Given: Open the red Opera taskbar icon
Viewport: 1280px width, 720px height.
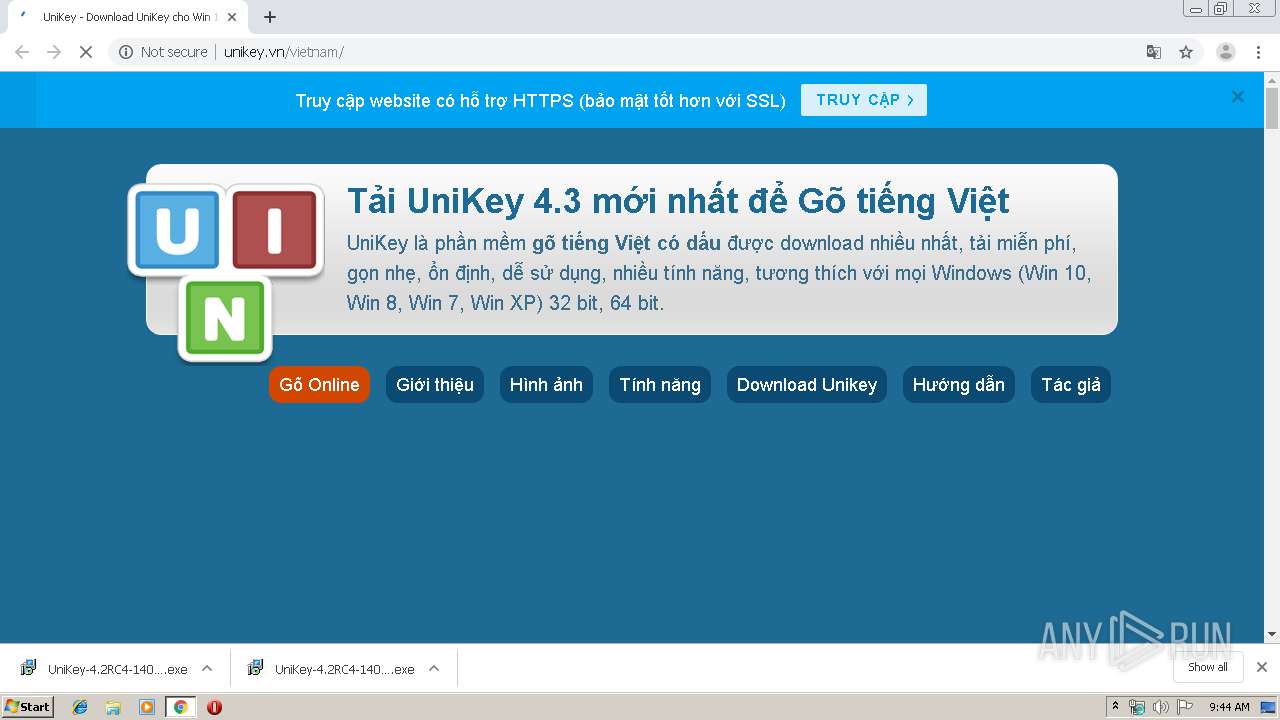Looking at the screenshot, I should 214,707.
